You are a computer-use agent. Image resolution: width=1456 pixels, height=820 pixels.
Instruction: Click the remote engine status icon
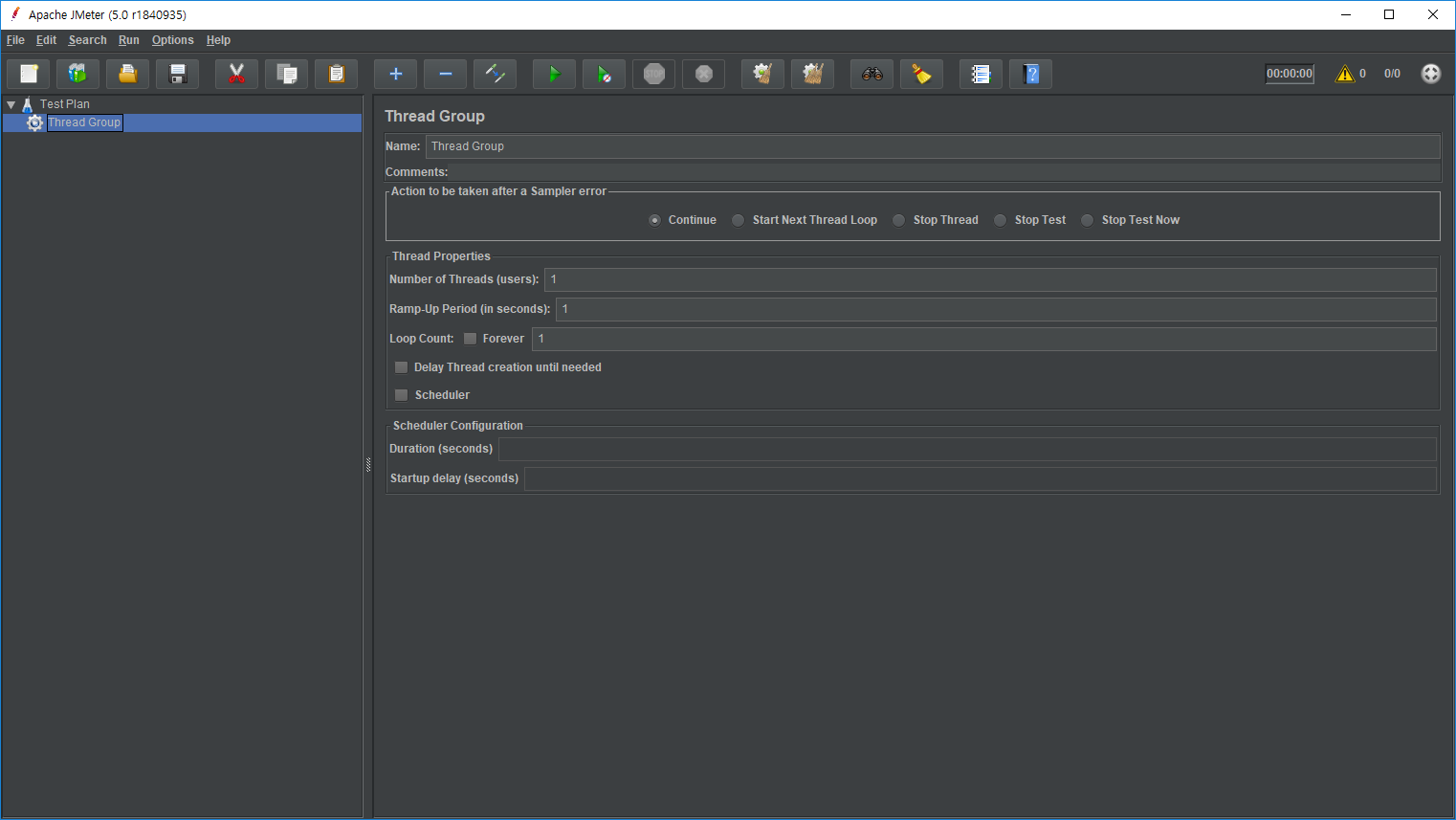[1431, 74]
